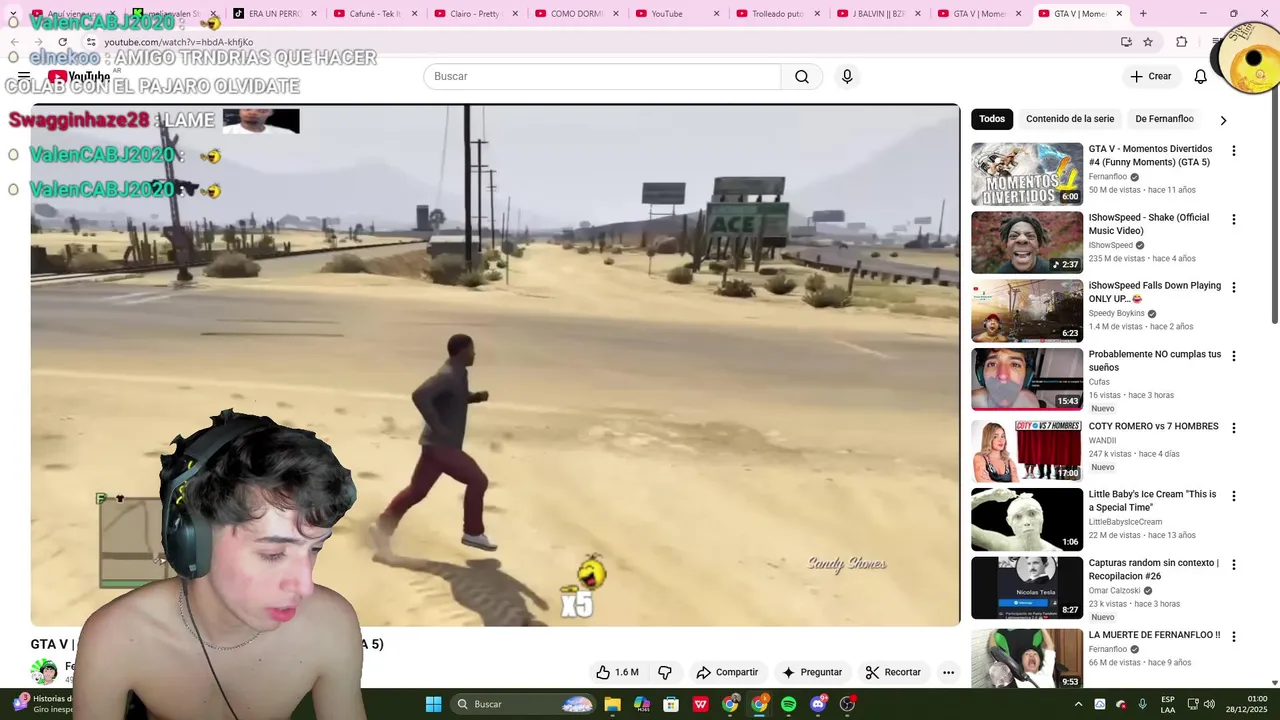Select the De Fernanfloo filter chip
1280x720 pixels.
click(x=1164, y=119)
